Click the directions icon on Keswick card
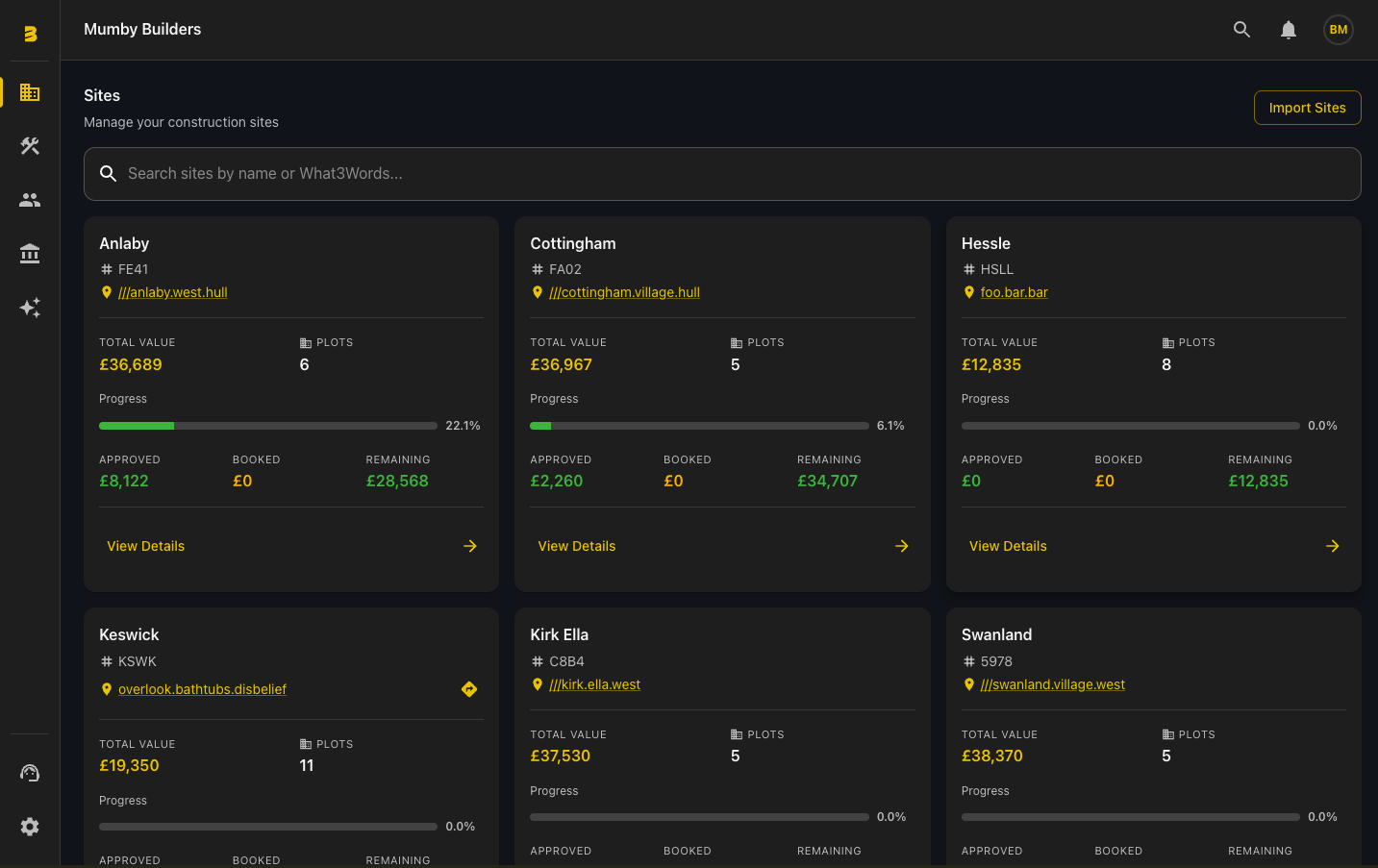This screenshot has width=1378, height=868. coord(469,689)
